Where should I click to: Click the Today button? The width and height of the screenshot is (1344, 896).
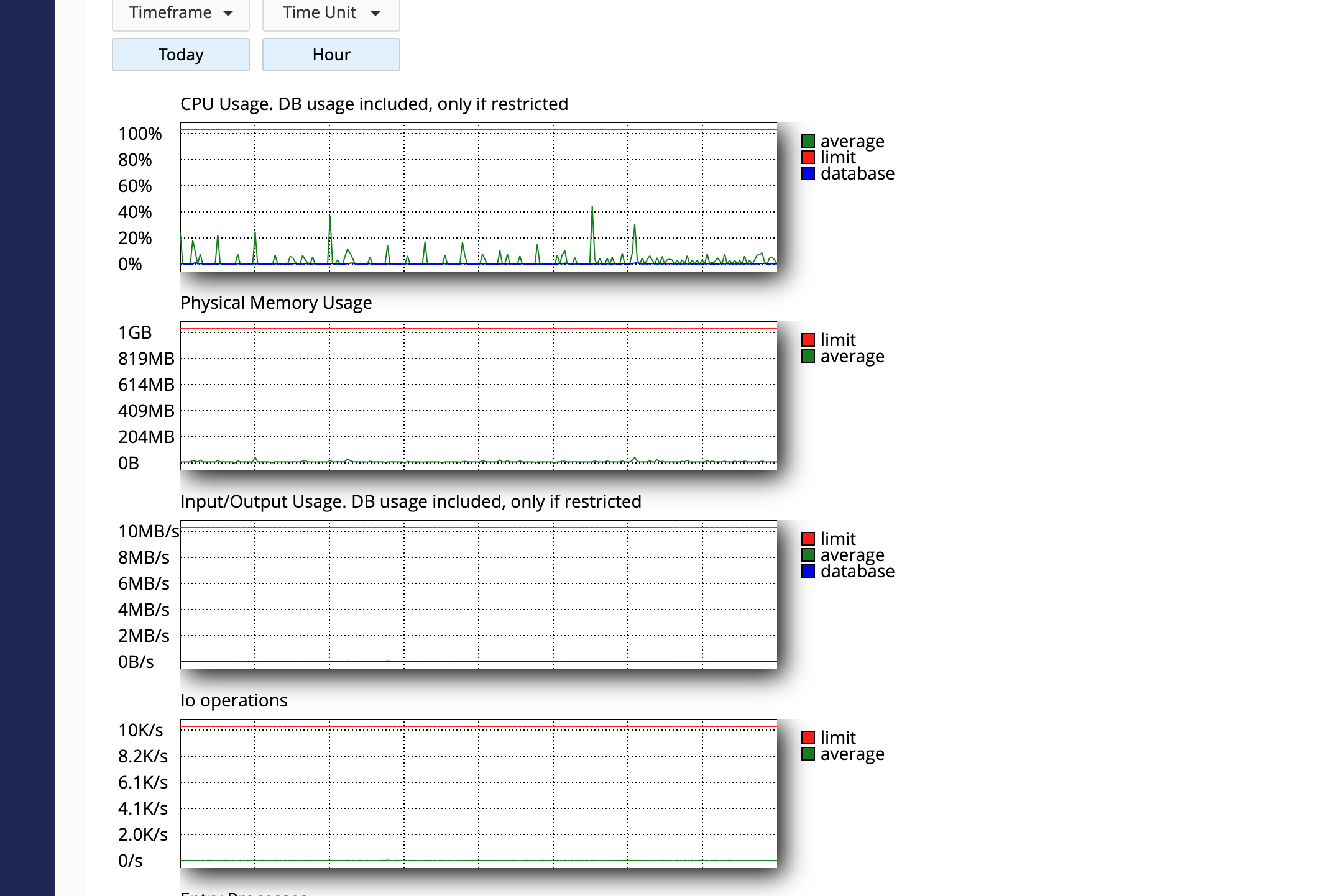(x=181, y=55)
